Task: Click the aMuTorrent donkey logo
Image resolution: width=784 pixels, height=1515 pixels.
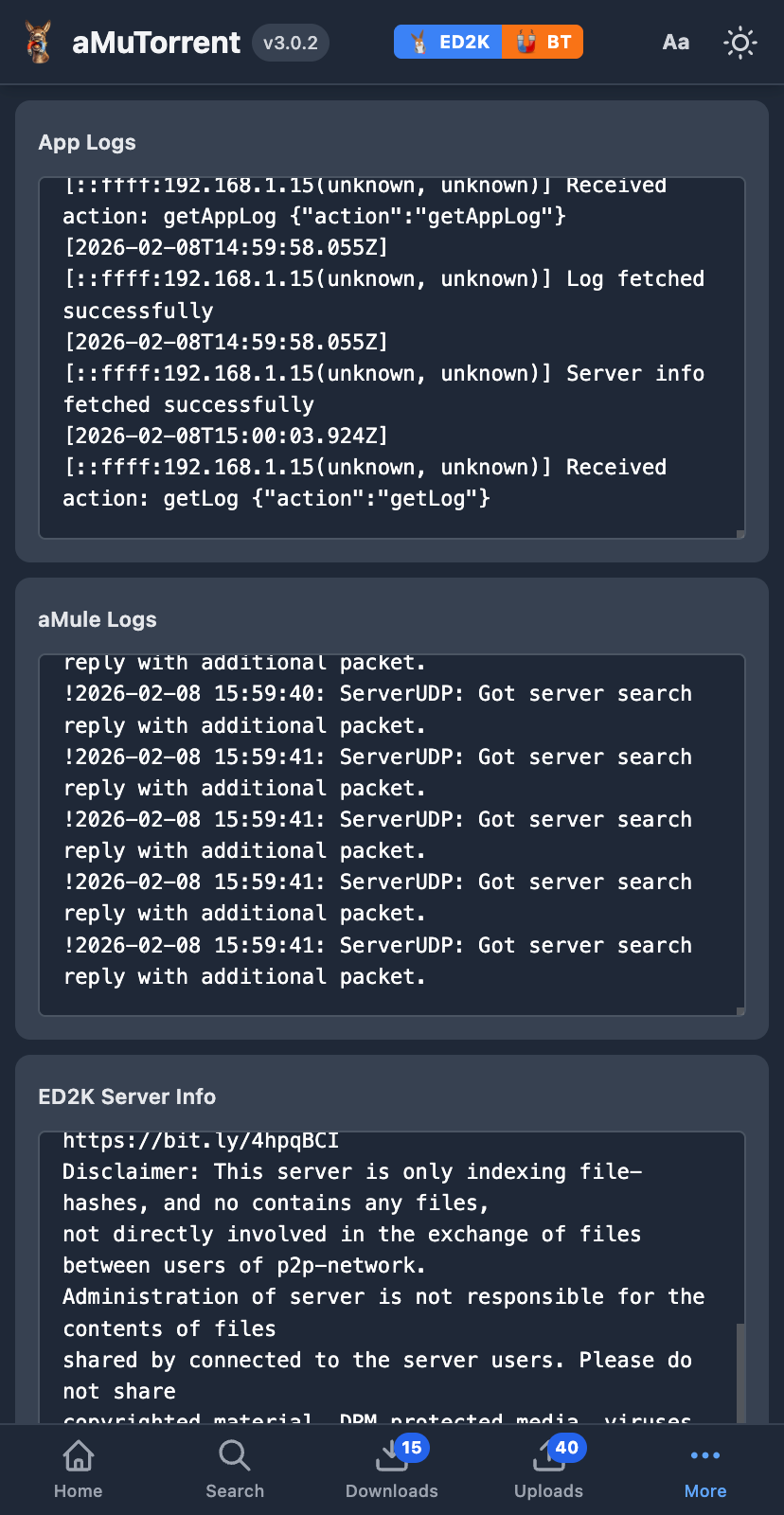Action: click(x=38, y=43)
